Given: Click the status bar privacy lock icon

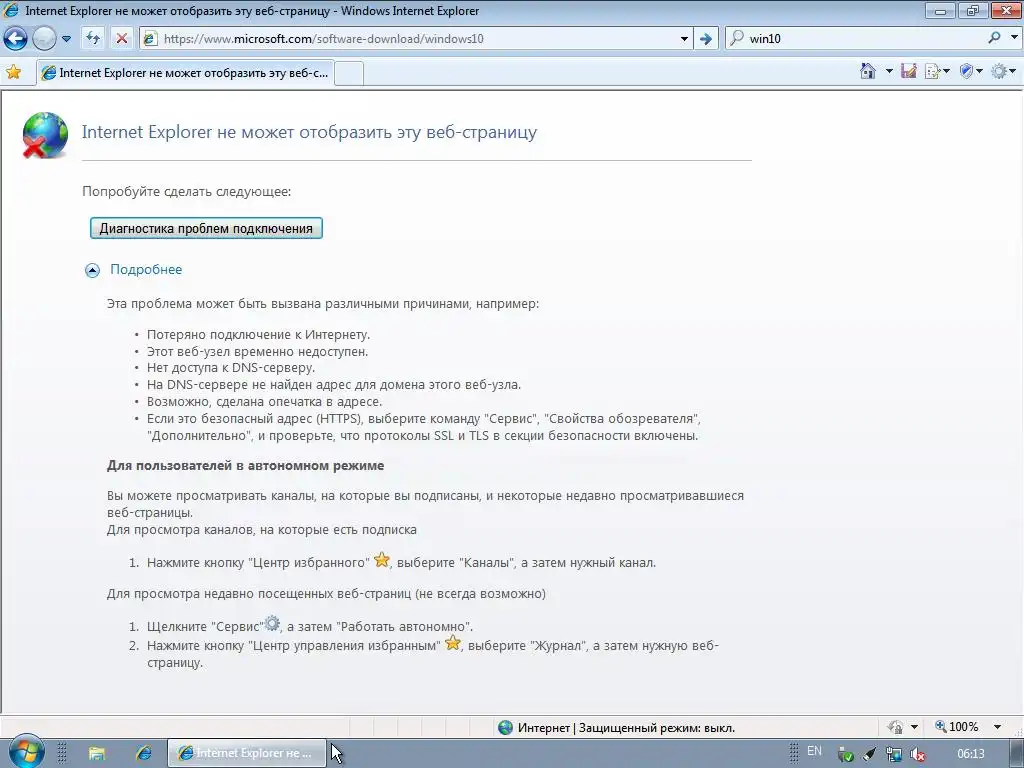Looking at the screenshot, I should coord(896,727).
